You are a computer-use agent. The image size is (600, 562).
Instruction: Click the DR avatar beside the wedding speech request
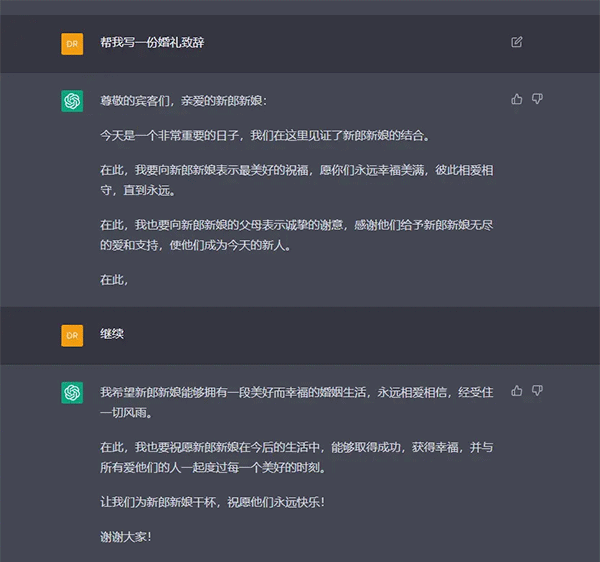click(72, 44)
